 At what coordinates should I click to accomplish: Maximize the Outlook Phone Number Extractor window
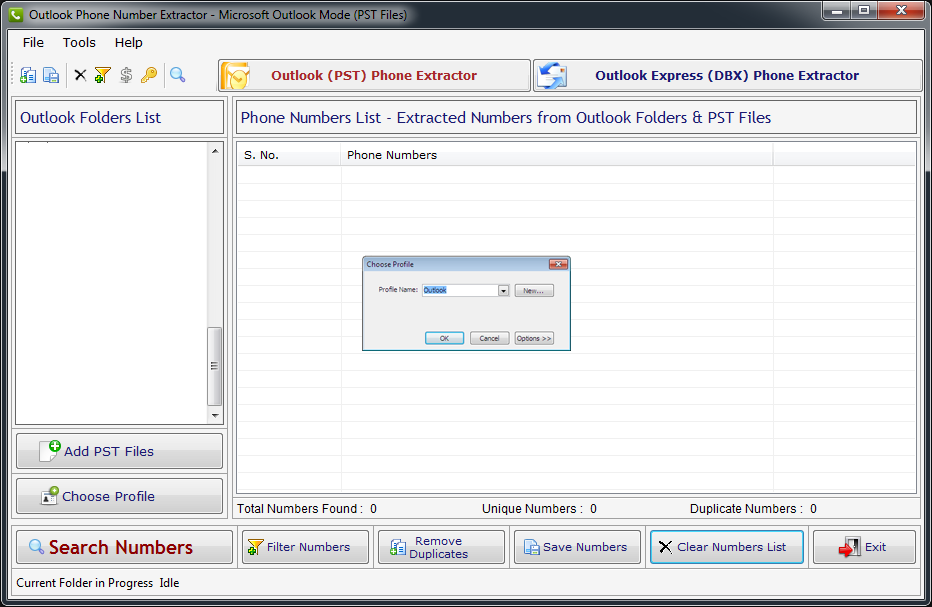(864, 11)
